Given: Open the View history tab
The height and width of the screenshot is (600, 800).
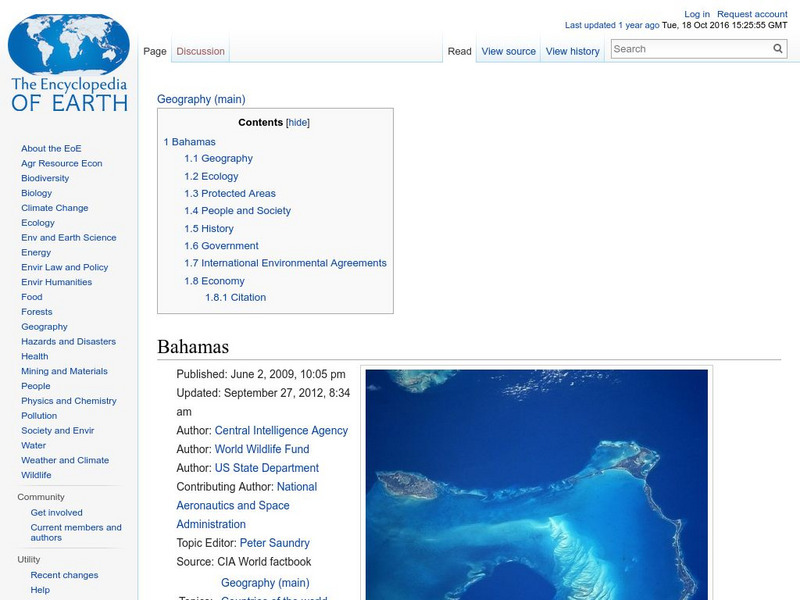Looking at the screenshot, I should 572,50.
